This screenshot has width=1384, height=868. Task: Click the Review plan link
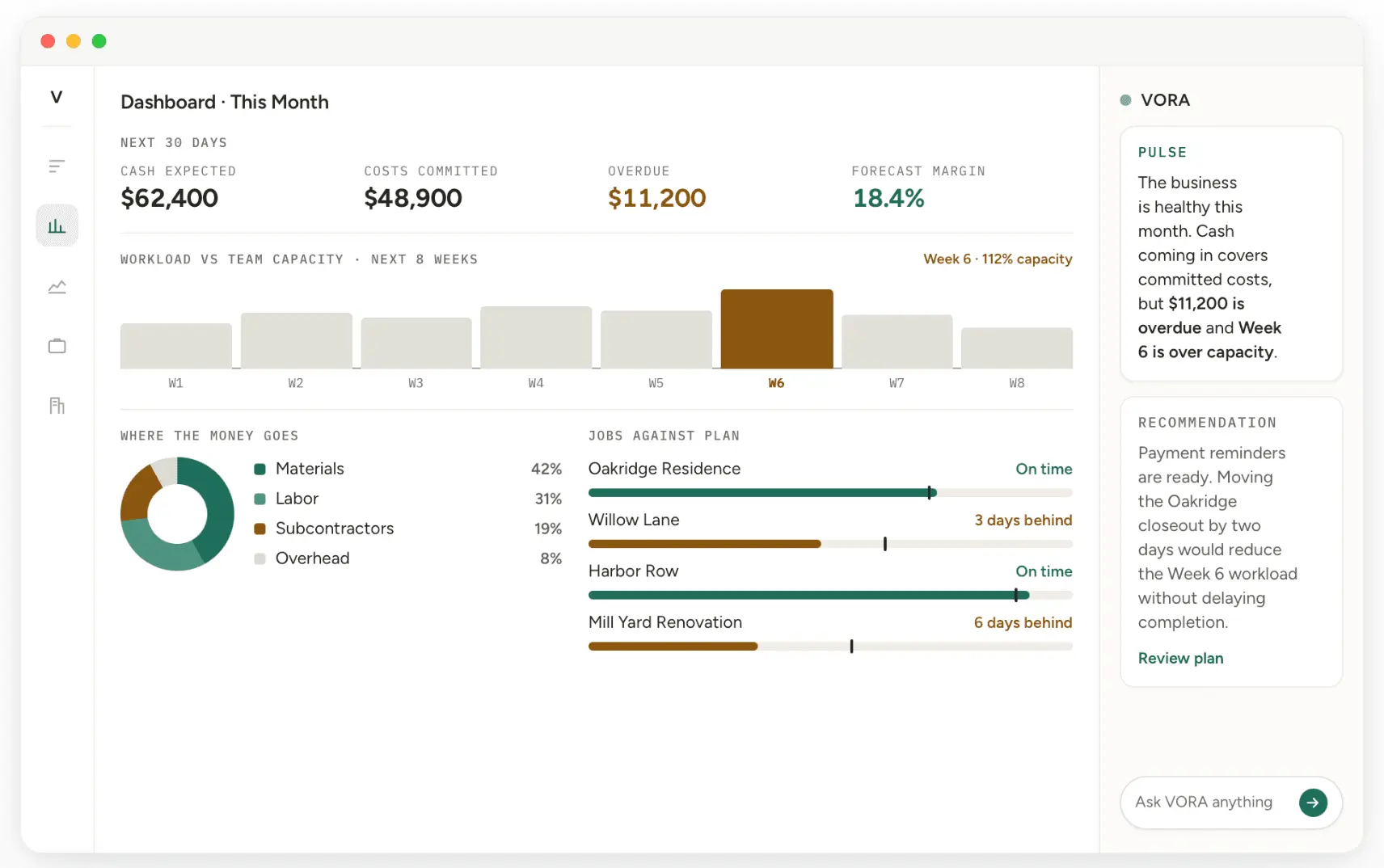[1180, 659]
